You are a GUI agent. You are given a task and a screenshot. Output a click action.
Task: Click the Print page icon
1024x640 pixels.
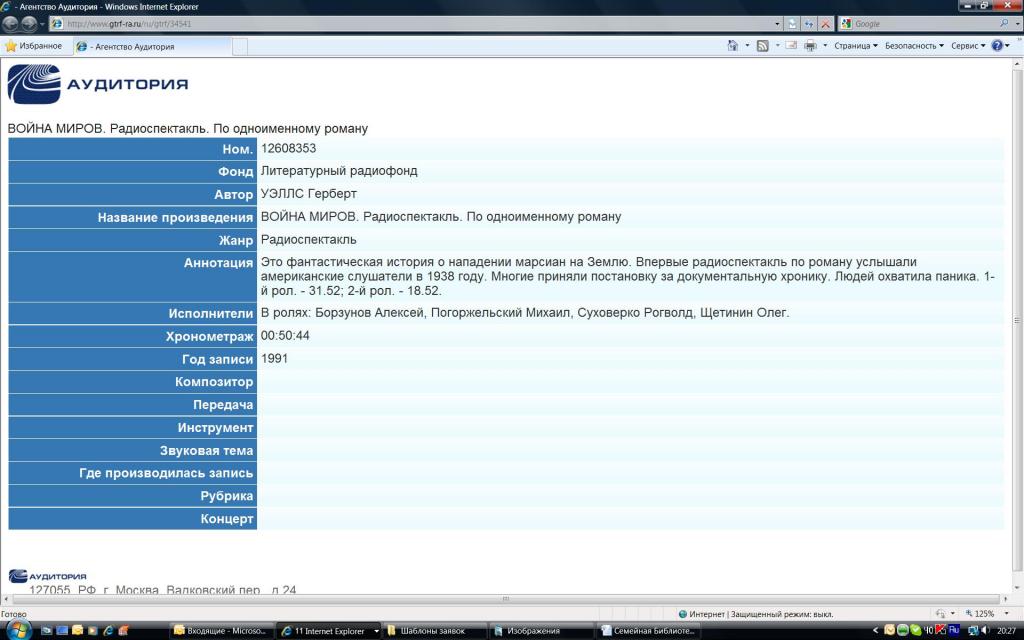[810, 46]
